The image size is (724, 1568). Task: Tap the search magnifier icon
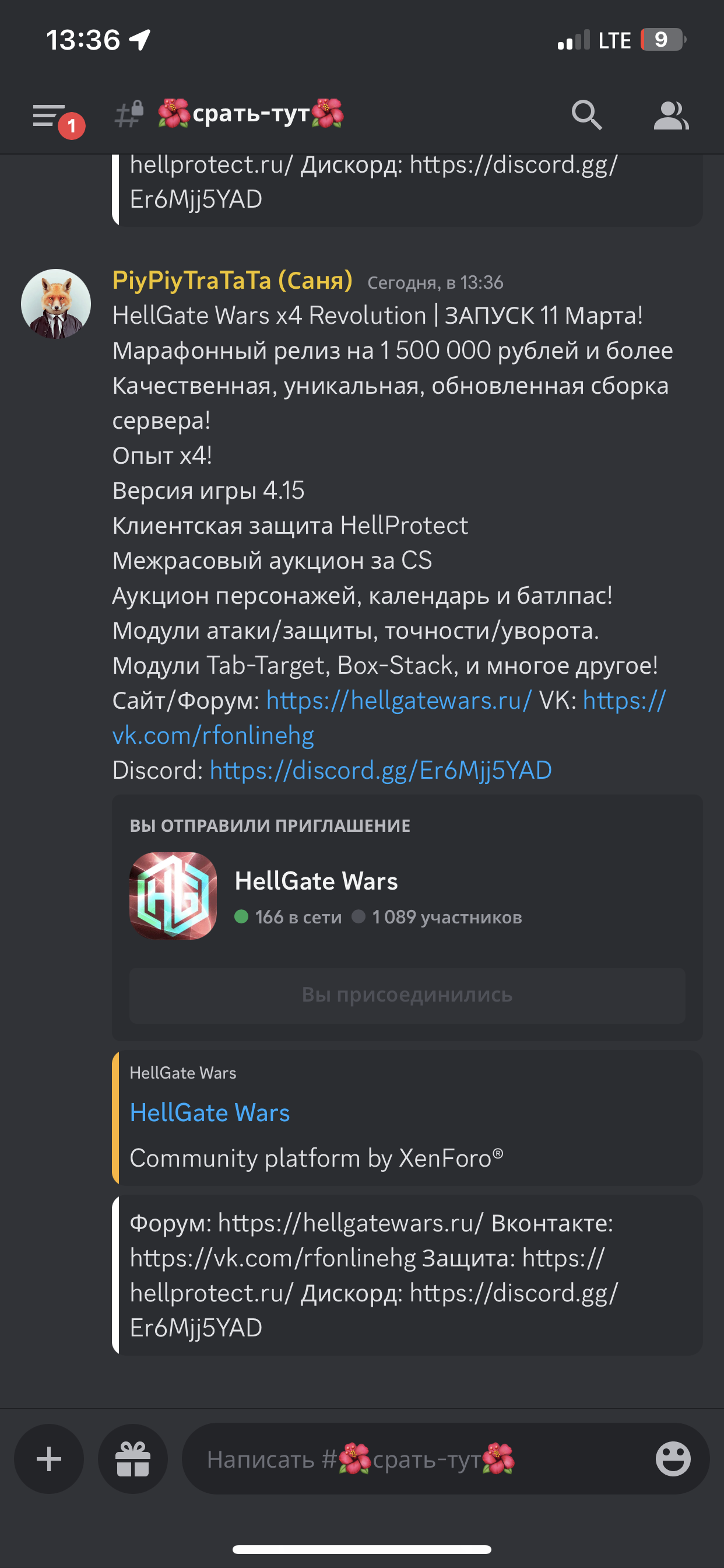(586, 115)
